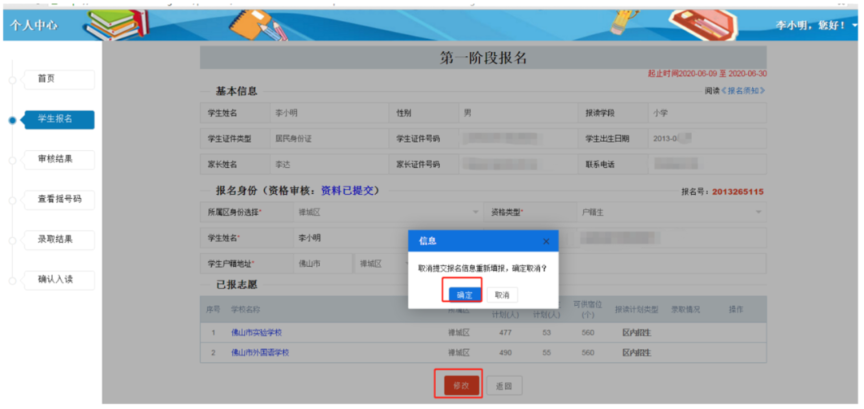The height and width of the screenshot is (409, 864).
Task: Open 查看摇号码 sidebar item
Action: tap(60, 199)
